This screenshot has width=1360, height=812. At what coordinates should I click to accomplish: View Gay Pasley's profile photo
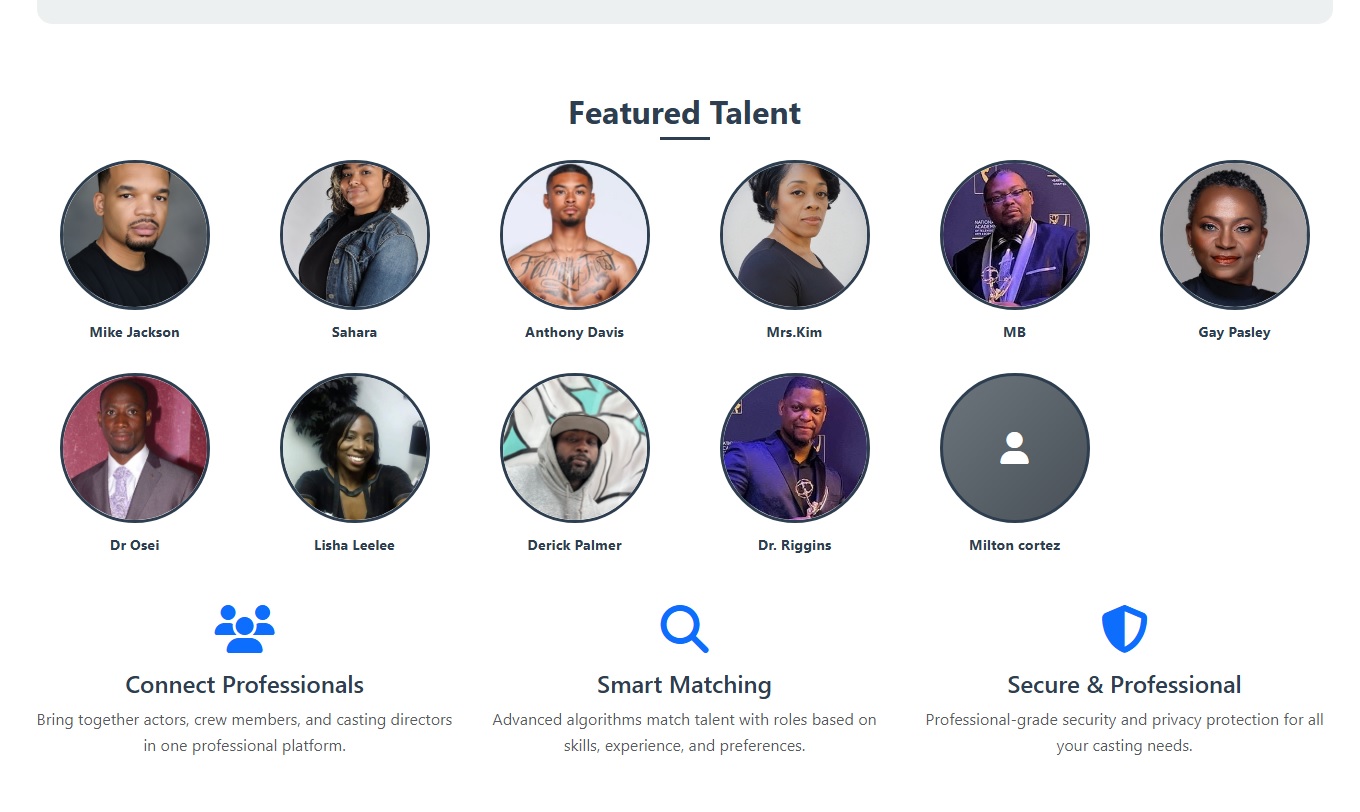1234,235
